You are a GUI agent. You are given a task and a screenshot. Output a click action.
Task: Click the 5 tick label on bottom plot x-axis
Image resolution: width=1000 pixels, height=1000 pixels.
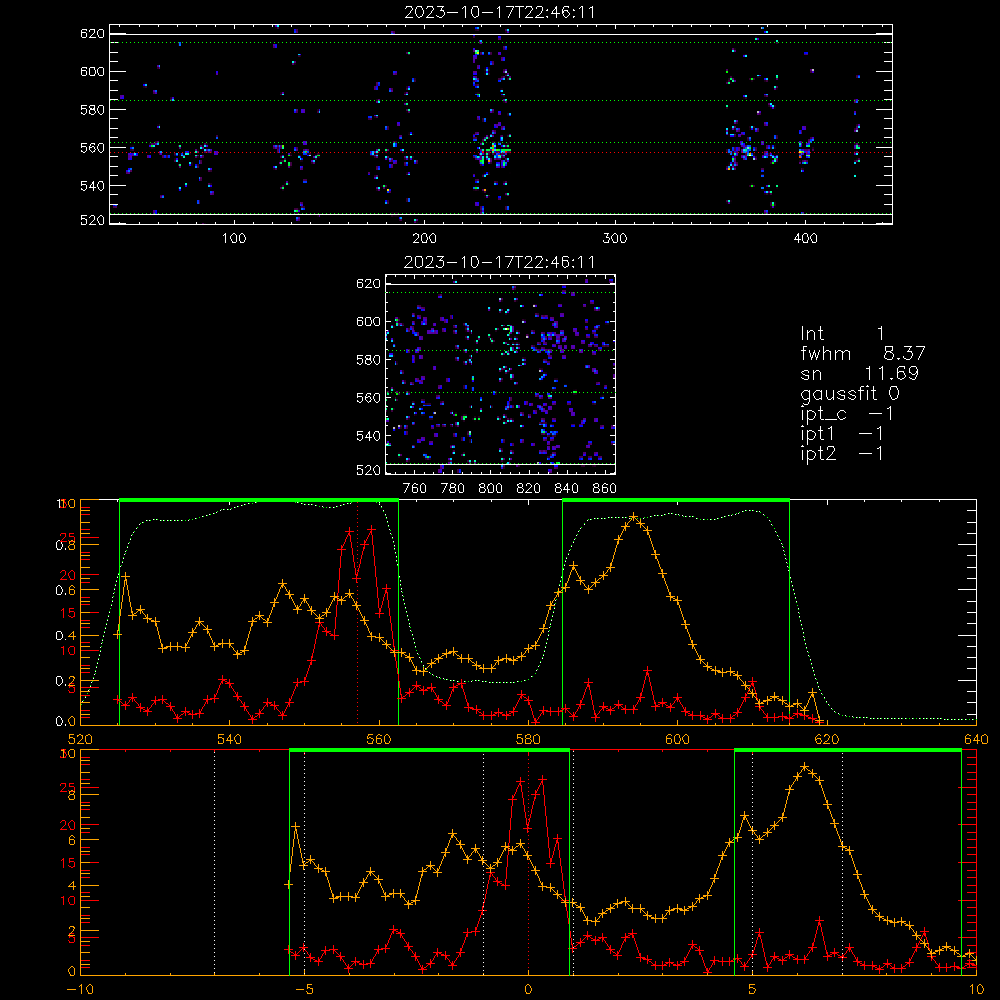click(753, 990)
